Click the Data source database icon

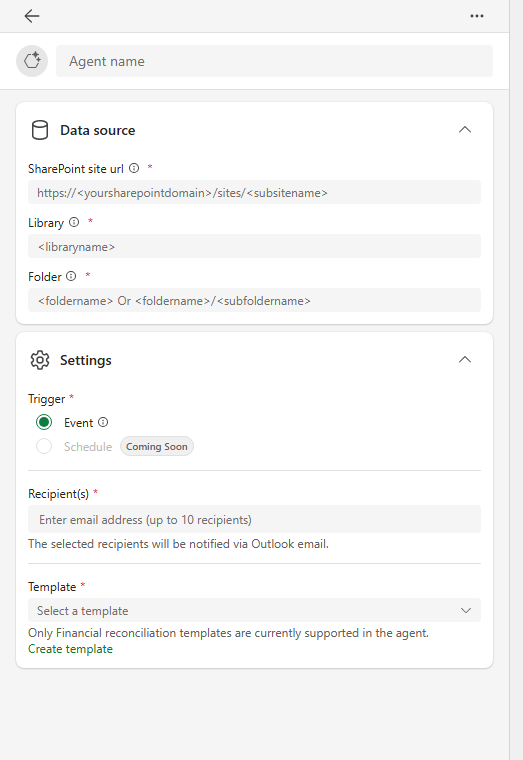[x=40, y=130]
